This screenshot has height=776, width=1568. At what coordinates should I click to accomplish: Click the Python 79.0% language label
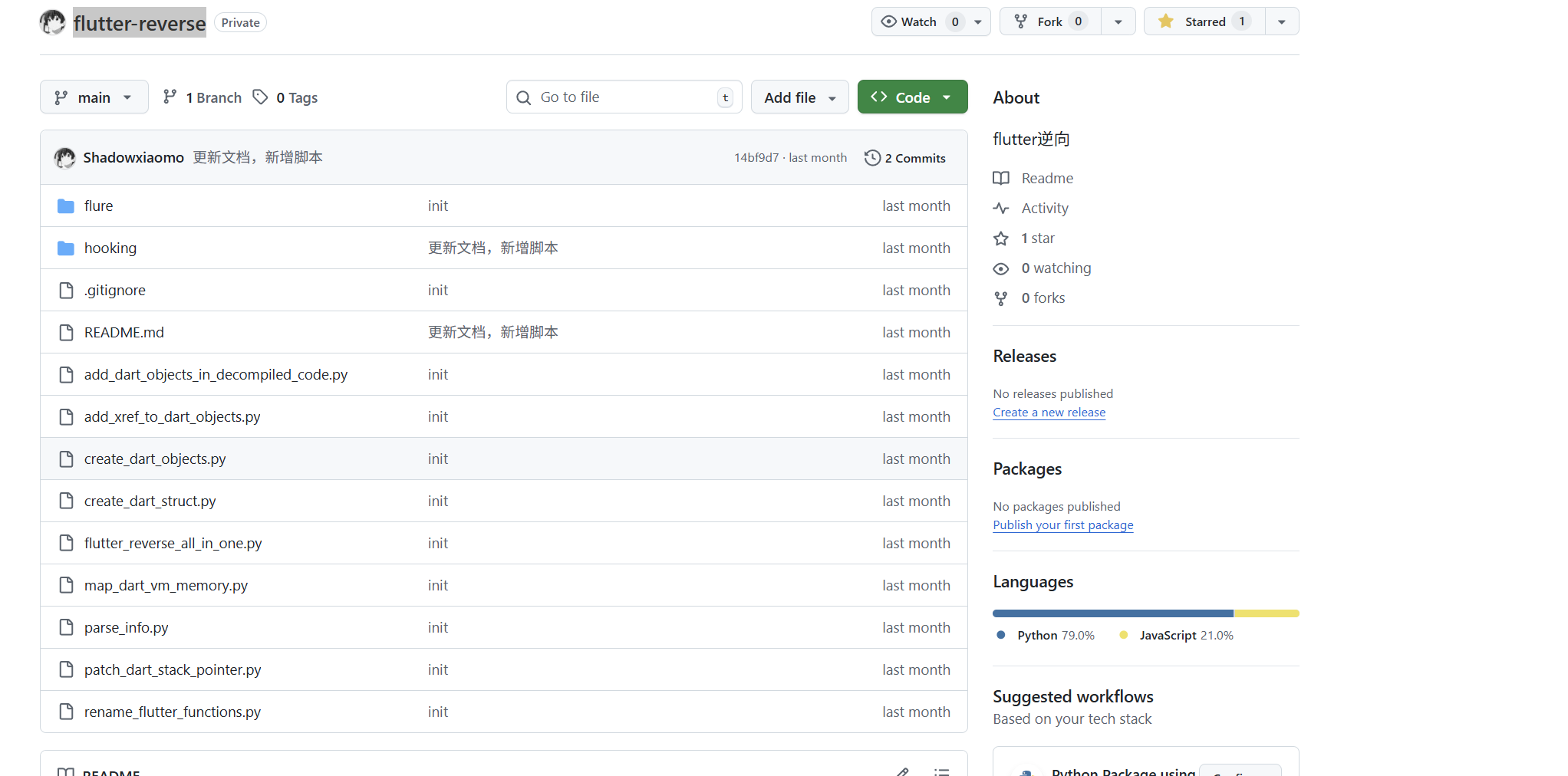point(1046,636)
